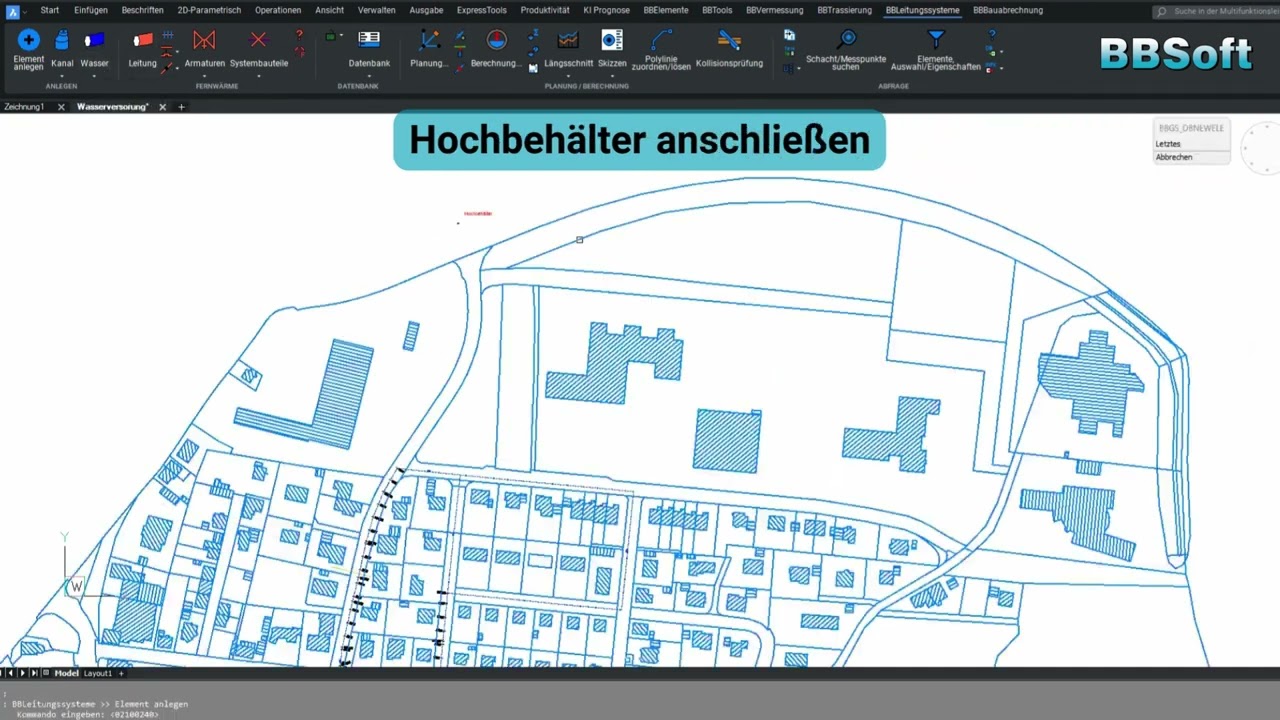1280x720 pixels.
Task: Select the BBLeitungssysteme tab
Action: 922,11
